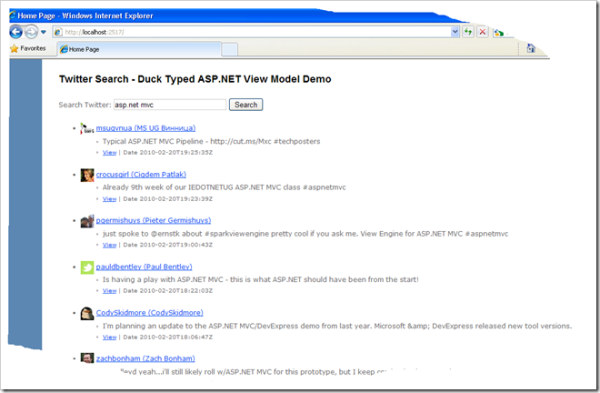Image resolution: width=600 pixels, height=393 pixels.
Task: Click the zachbonham avatar image
Action: (87, 358)
